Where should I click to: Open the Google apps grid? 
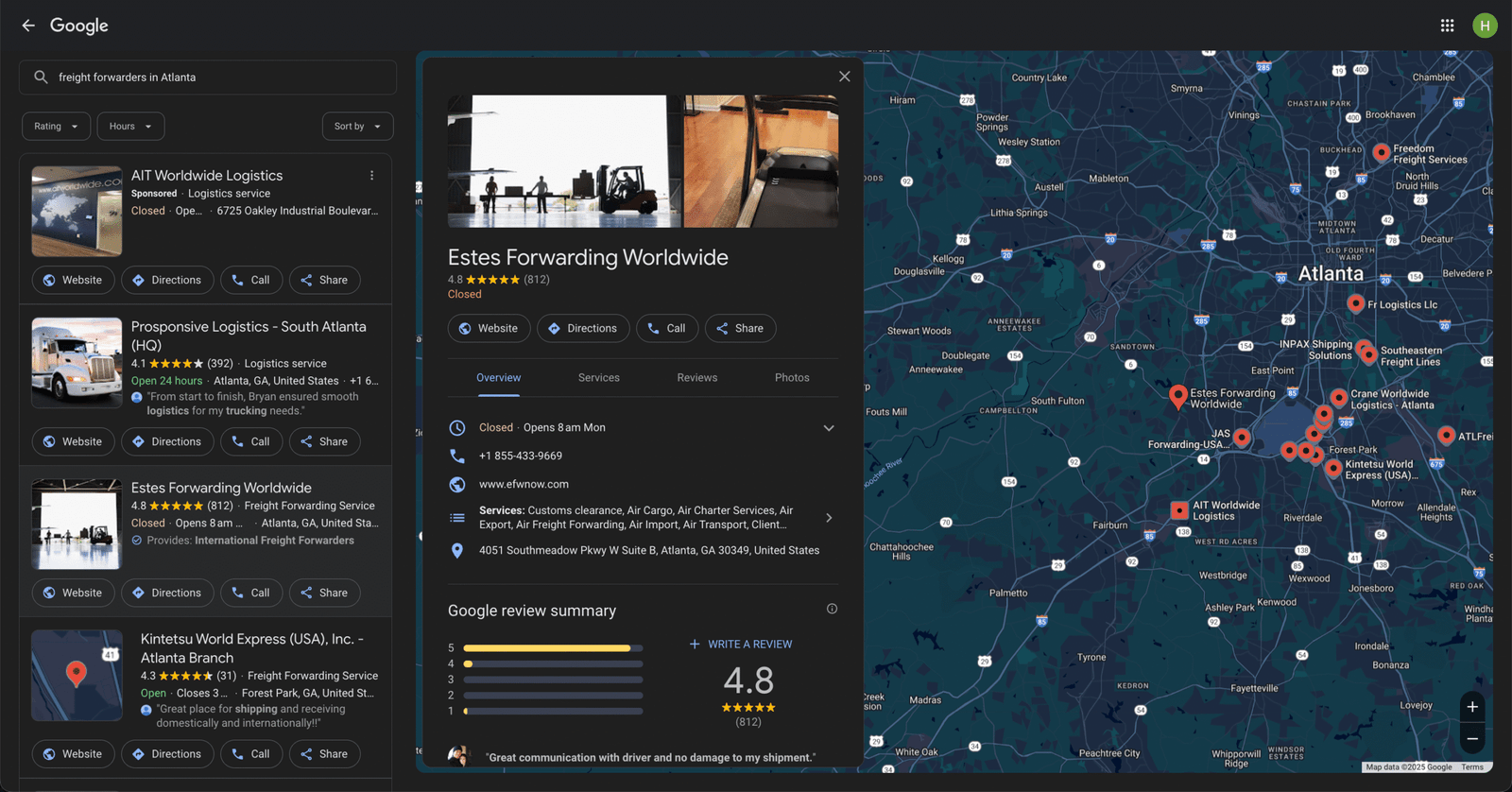click(1447, 26)
